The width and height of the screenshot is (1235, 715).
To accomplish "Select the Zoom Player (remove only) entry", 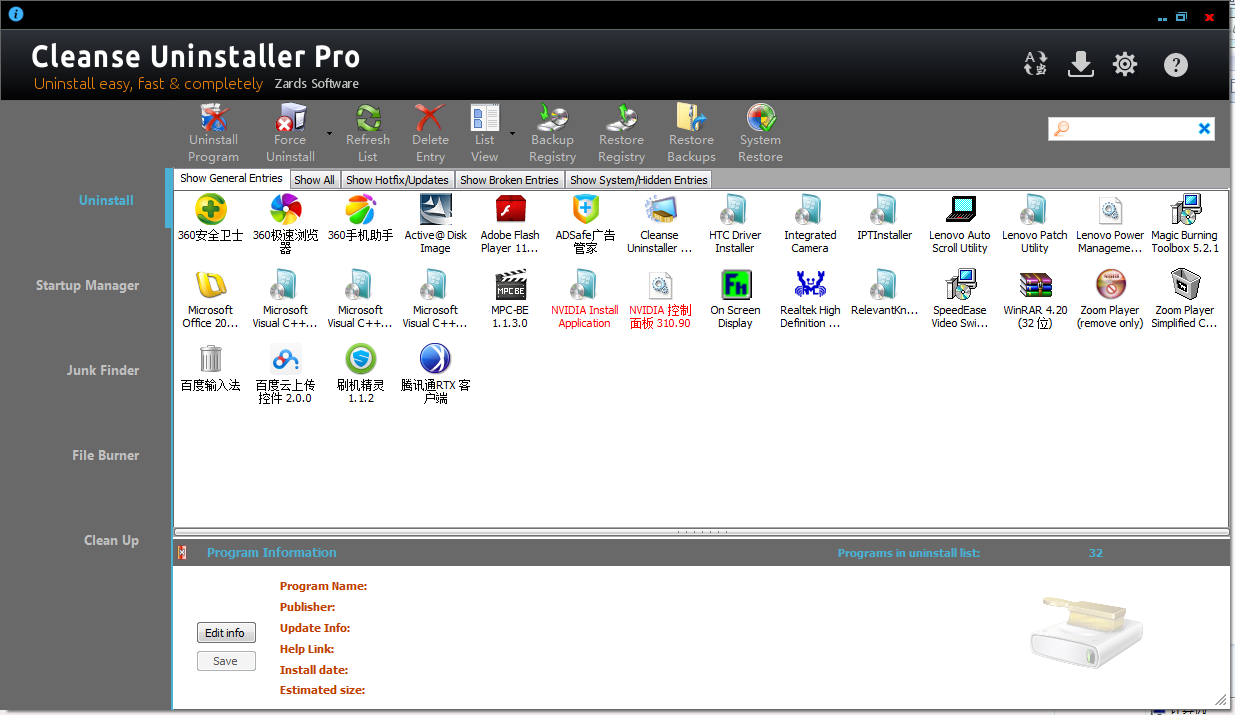I will tap(1110, 299).
